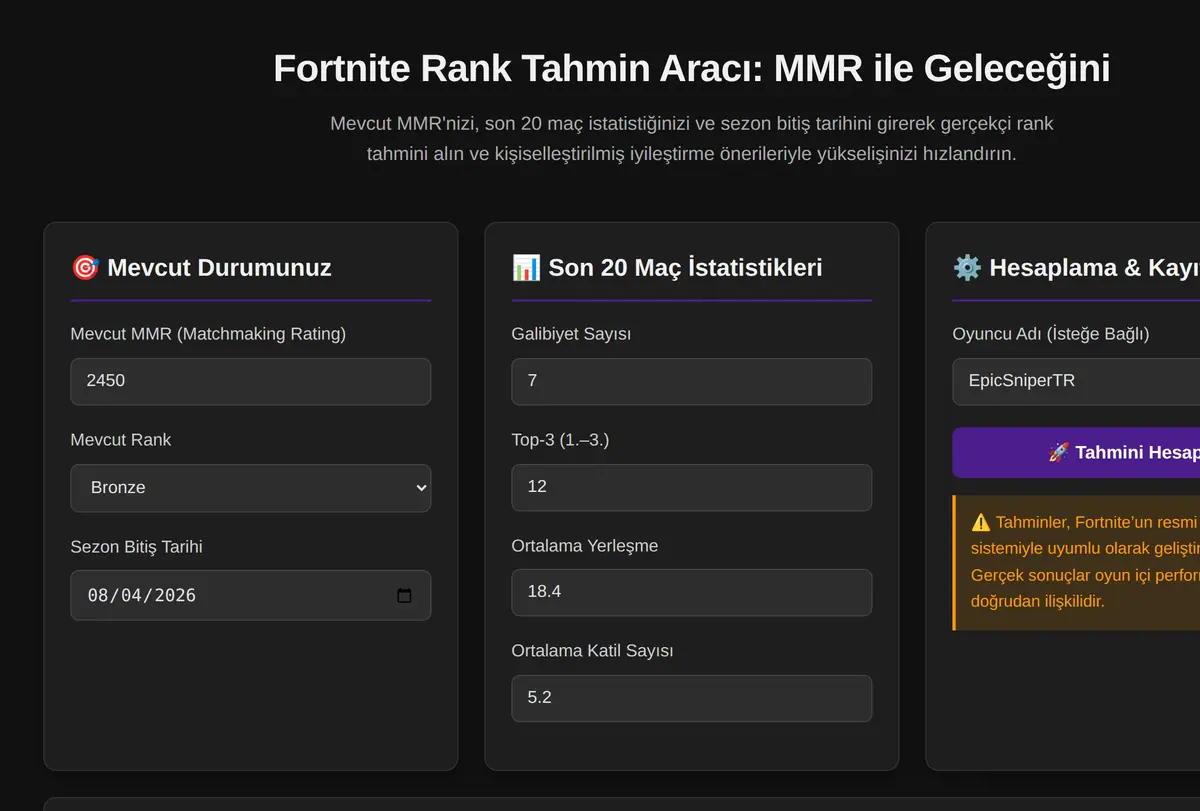Click the Sezon Bitiş Tarihi date field
This screenshot has width=1200, height=811.
[x=250, y=595]
